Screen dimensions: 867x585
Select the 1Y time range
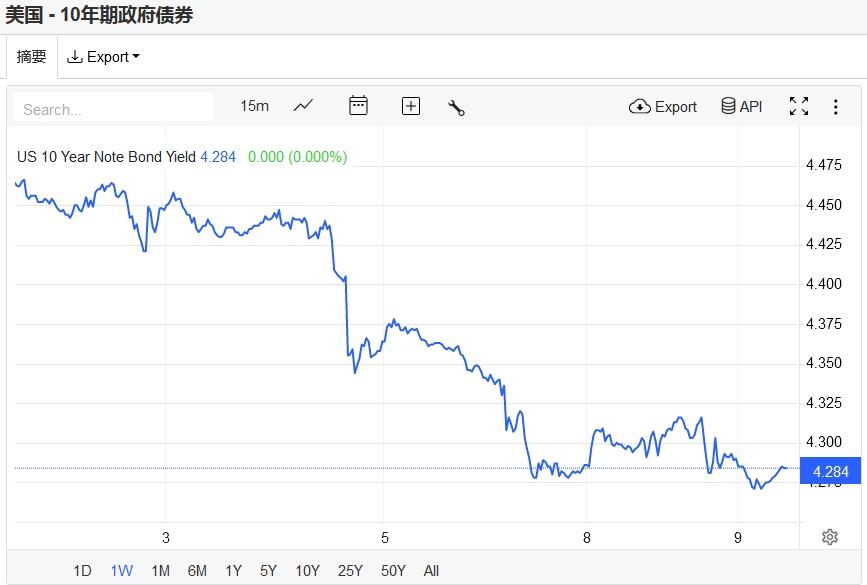pyautogui.click(x=233, y=571)
